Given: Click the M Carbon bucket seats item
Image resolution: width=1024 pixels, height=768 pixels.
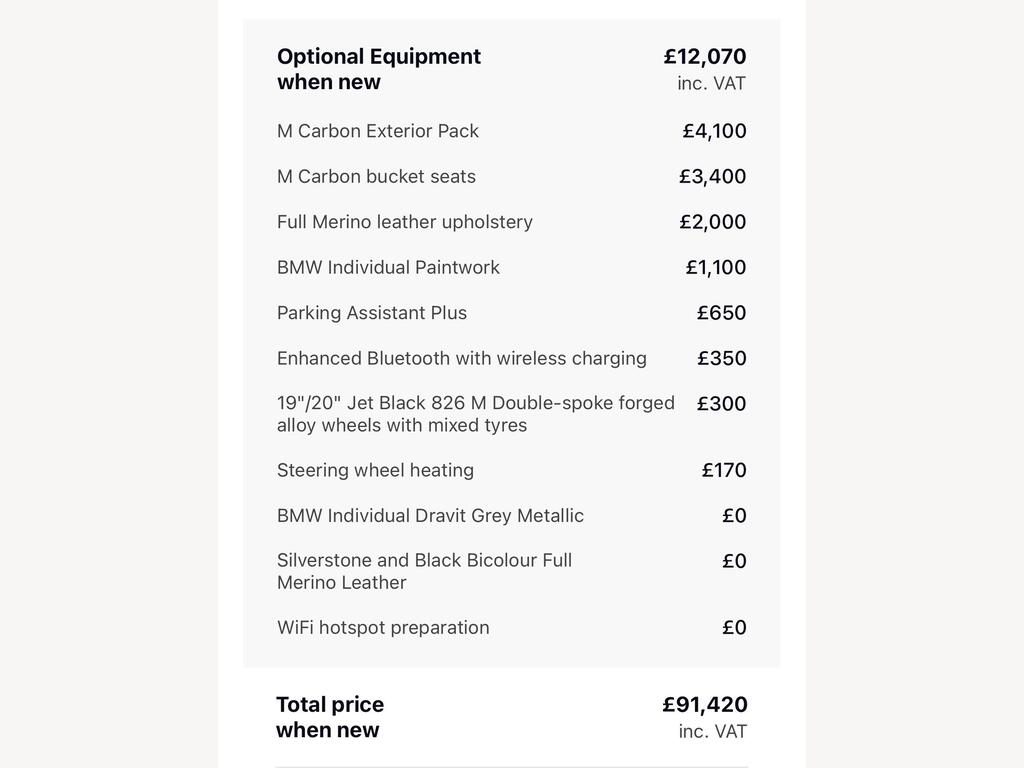Looking at the screenshot, I should [376, 176].
